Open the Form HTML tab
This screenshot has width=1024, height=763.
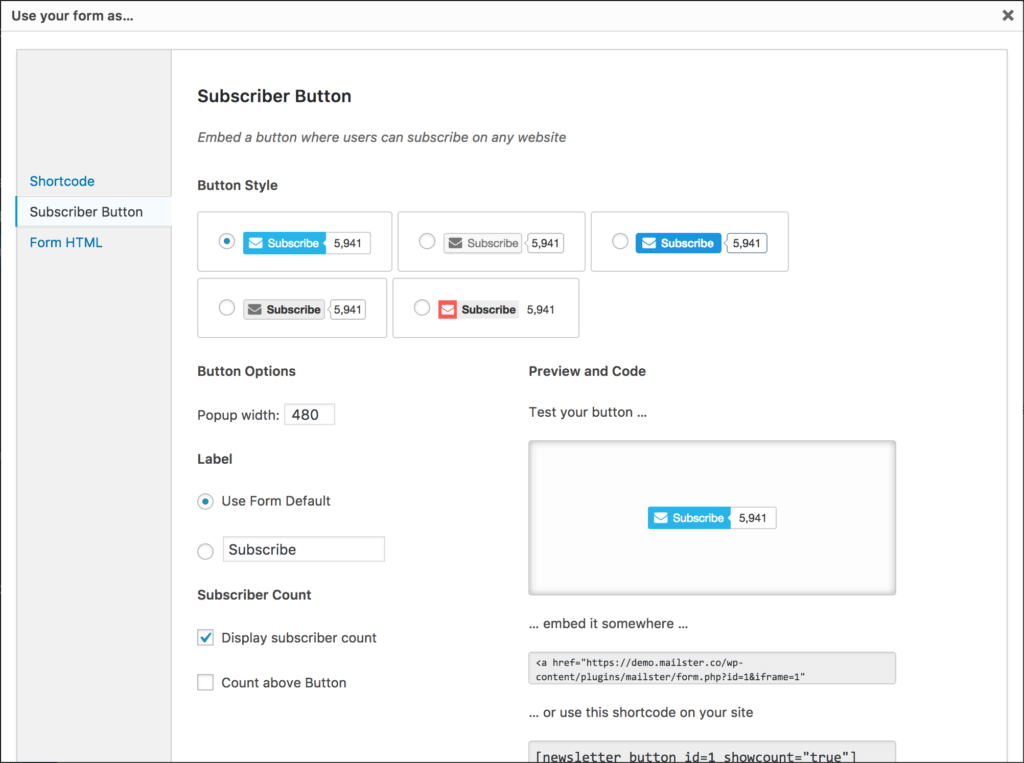65,242
